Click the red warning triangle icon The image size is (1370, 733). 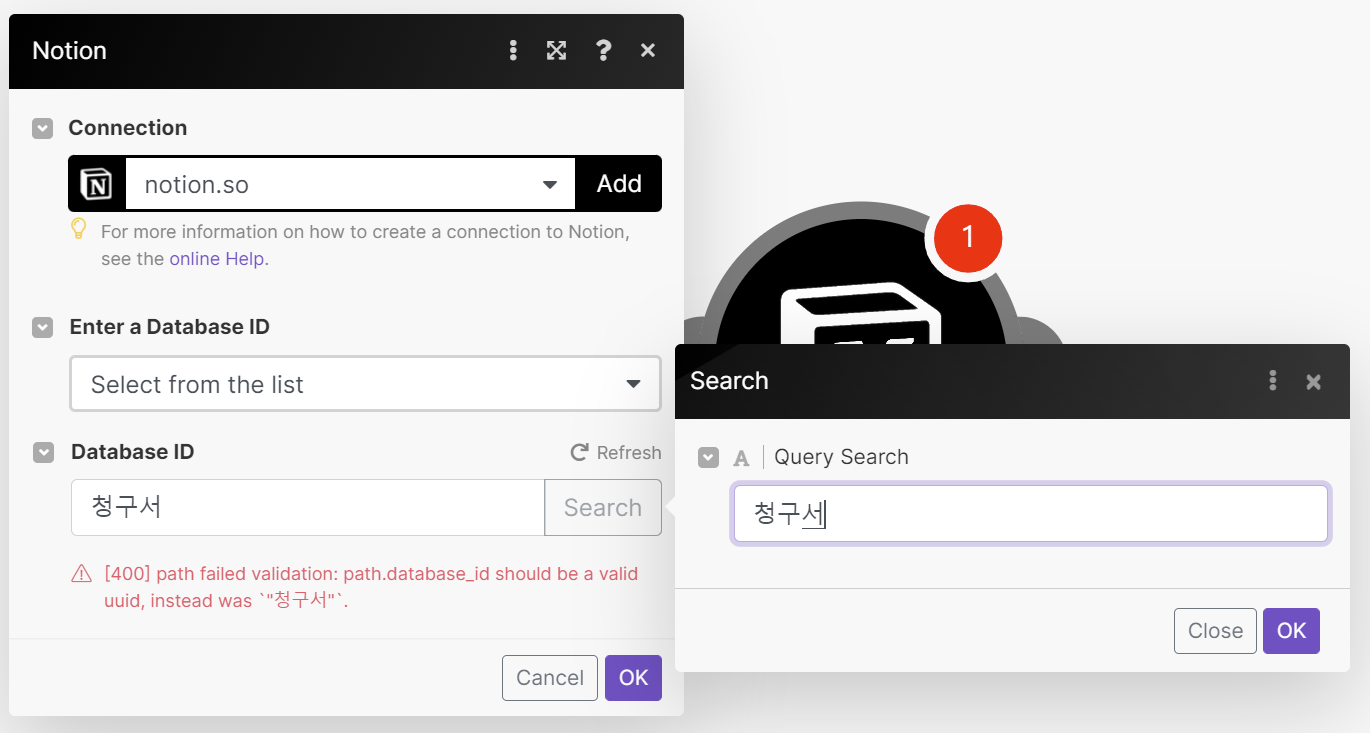[x=81, y=574]
